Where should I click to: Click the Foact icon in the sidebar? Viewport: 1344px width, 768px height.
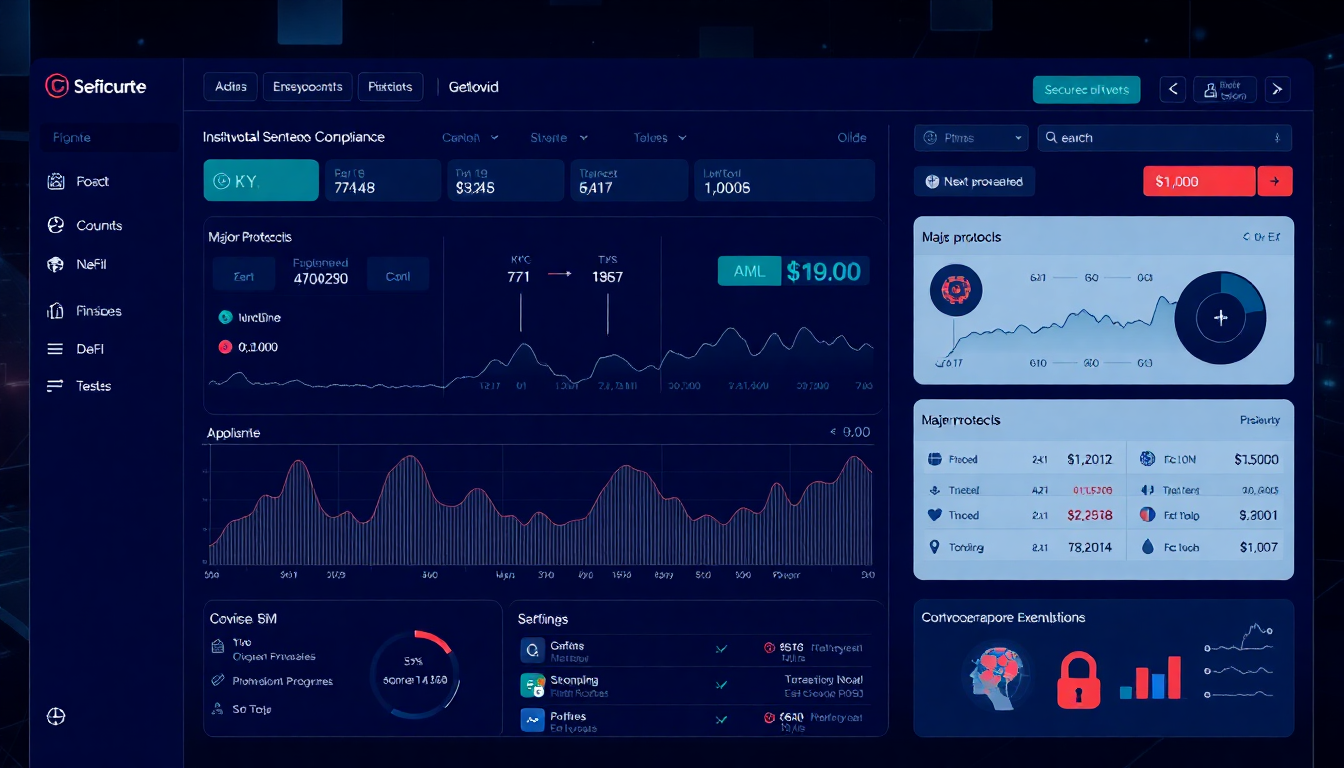pos(56,182)
